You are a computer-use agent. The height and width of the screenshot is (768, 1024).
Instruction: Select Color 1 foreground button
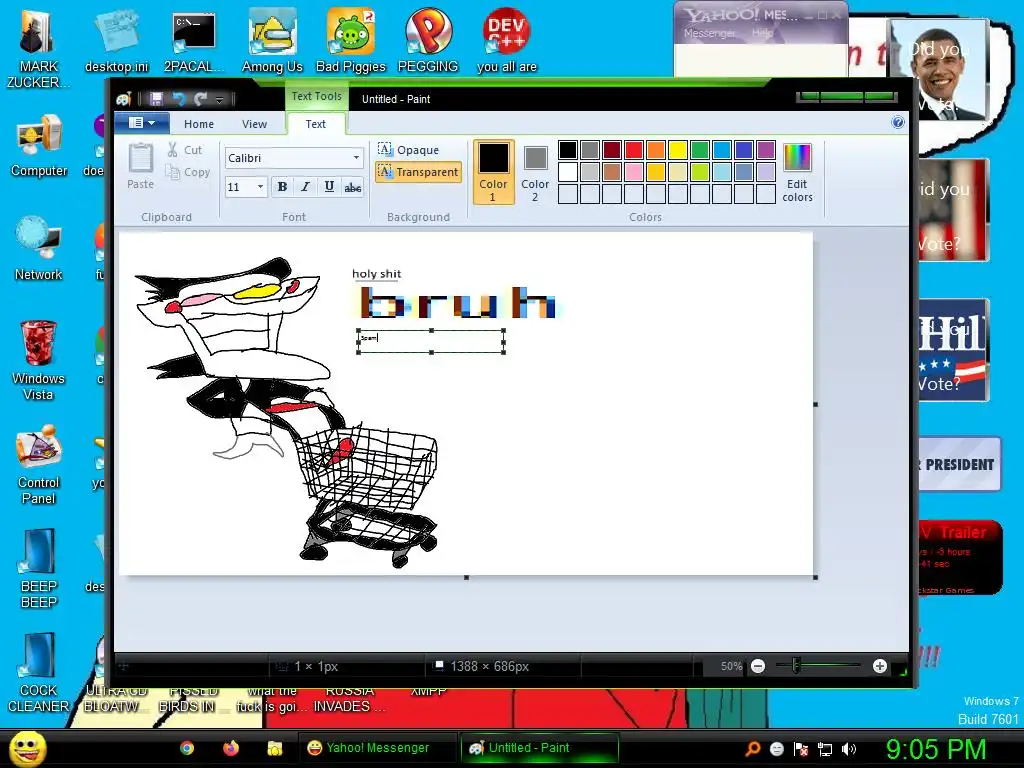(493, 172)
